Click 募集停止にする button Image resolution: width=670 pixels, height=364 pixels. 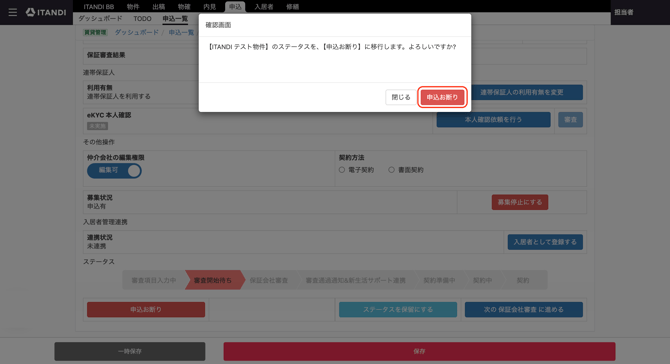[520, 202]
